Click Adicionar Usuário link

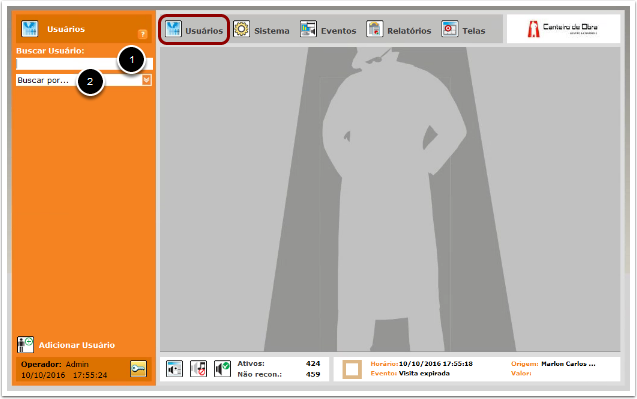coord(77,345)
